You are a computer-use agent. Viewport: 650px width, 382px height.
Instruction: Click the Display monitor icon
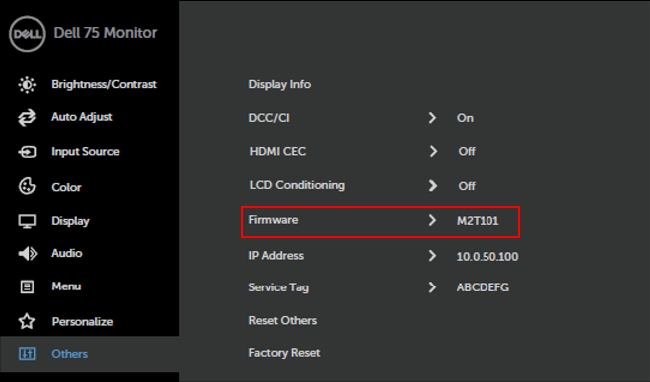(27, 221)
